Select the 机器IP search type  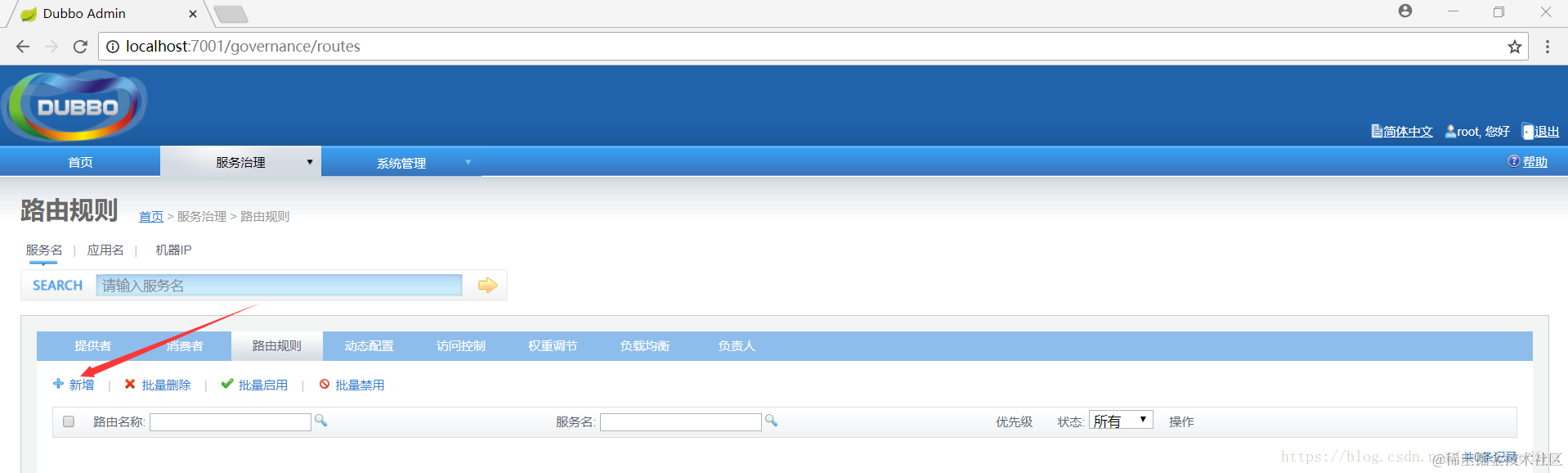[173, 250]
